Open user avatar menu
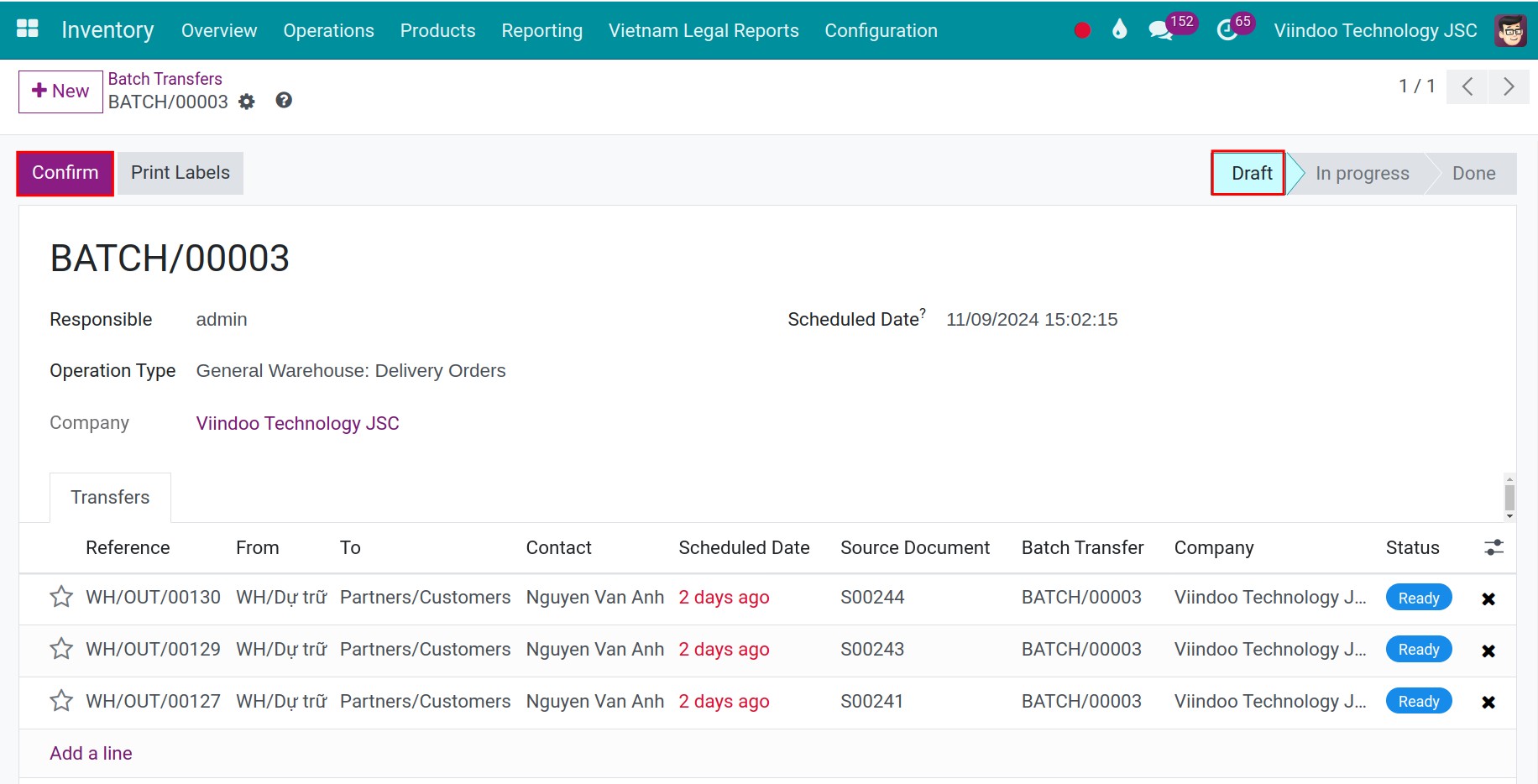The image size is (1538, 784). point(1510,30)
